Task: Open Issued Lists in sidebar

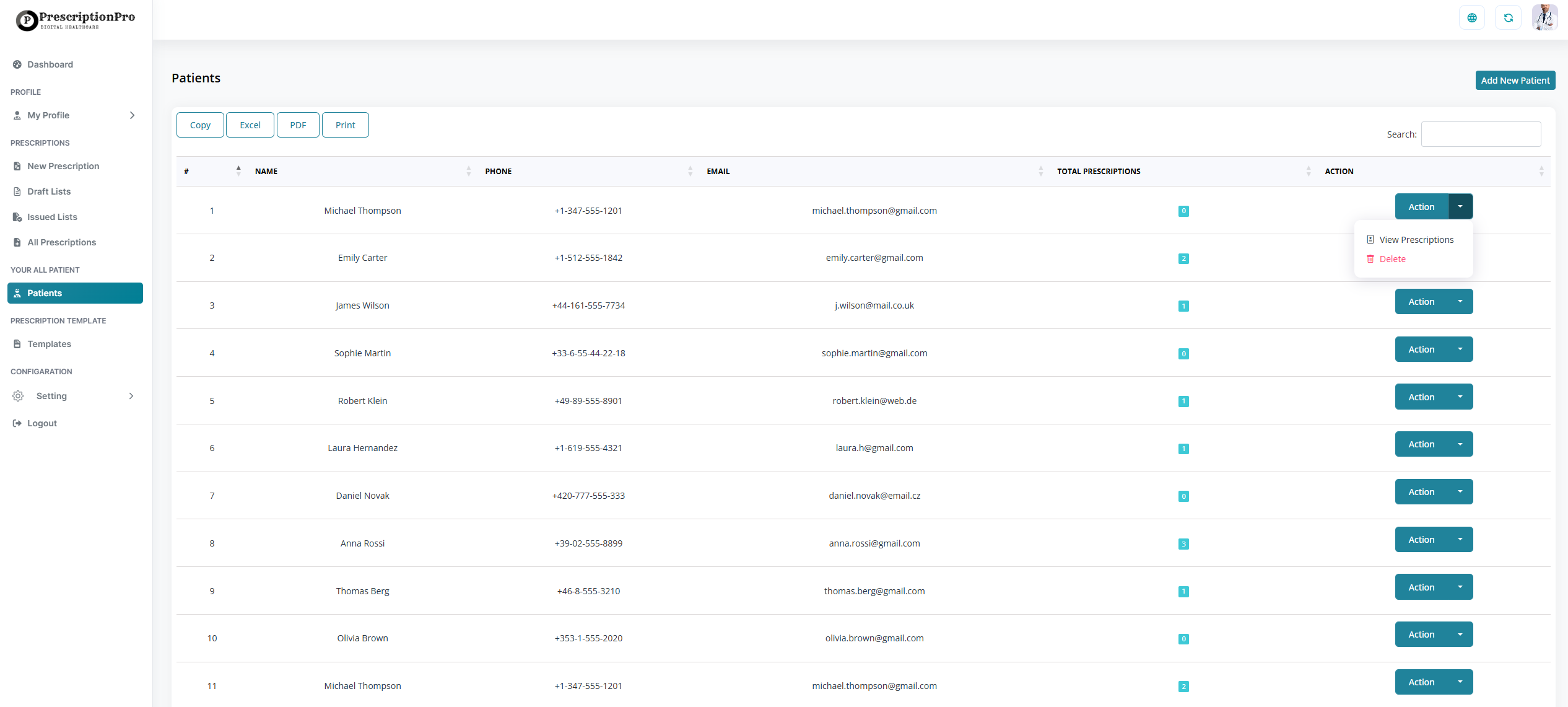Action: point(52,217)
